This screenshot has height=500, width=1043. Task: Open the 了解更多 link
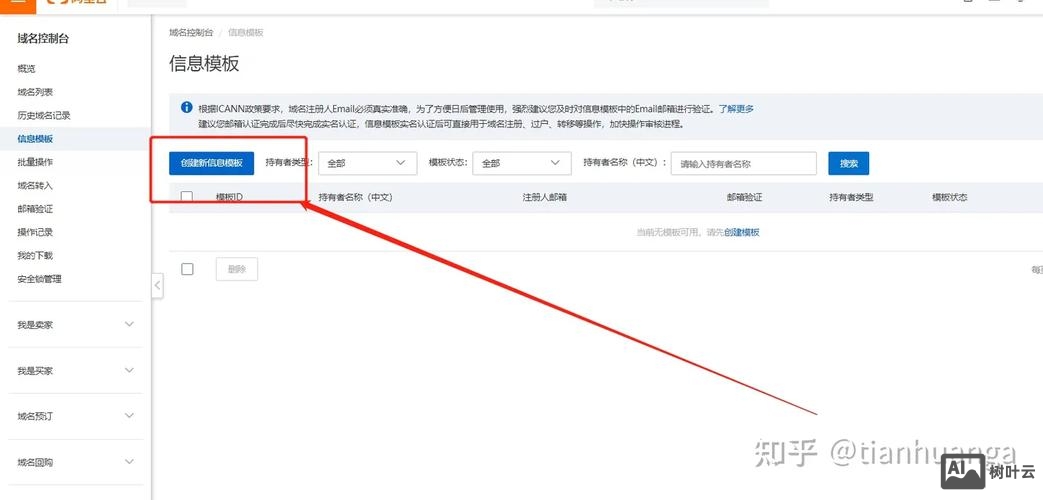[736, 108]
